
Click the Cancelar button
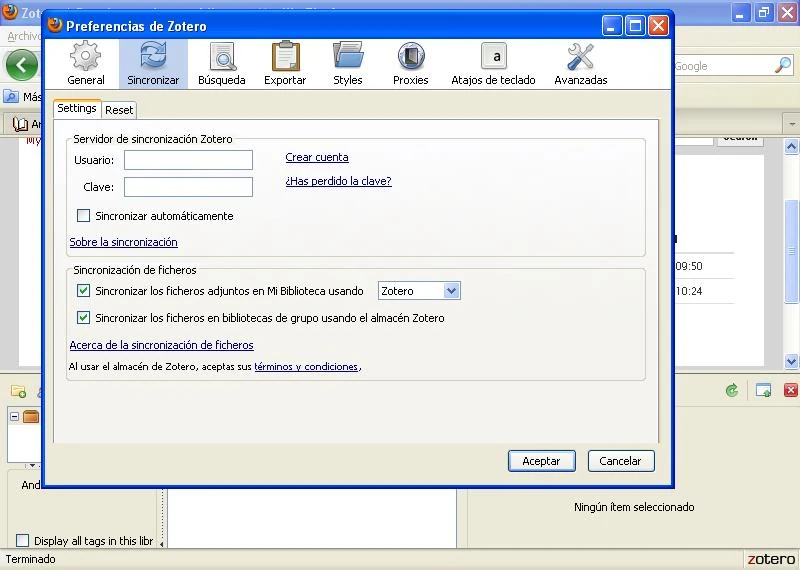click(x=620, y=461)
